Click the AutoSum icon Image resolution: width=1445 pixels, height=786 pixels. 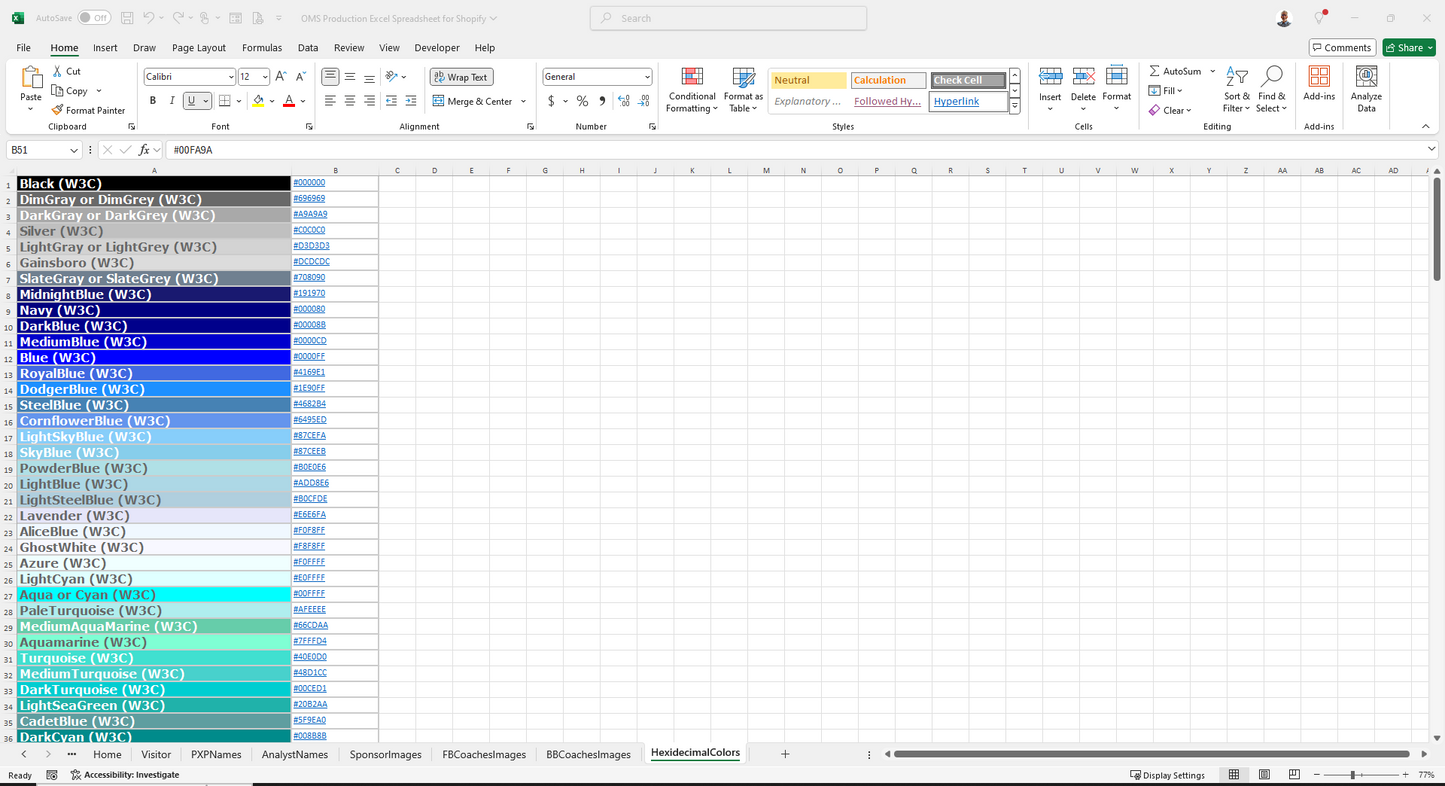click(1175, 71)
